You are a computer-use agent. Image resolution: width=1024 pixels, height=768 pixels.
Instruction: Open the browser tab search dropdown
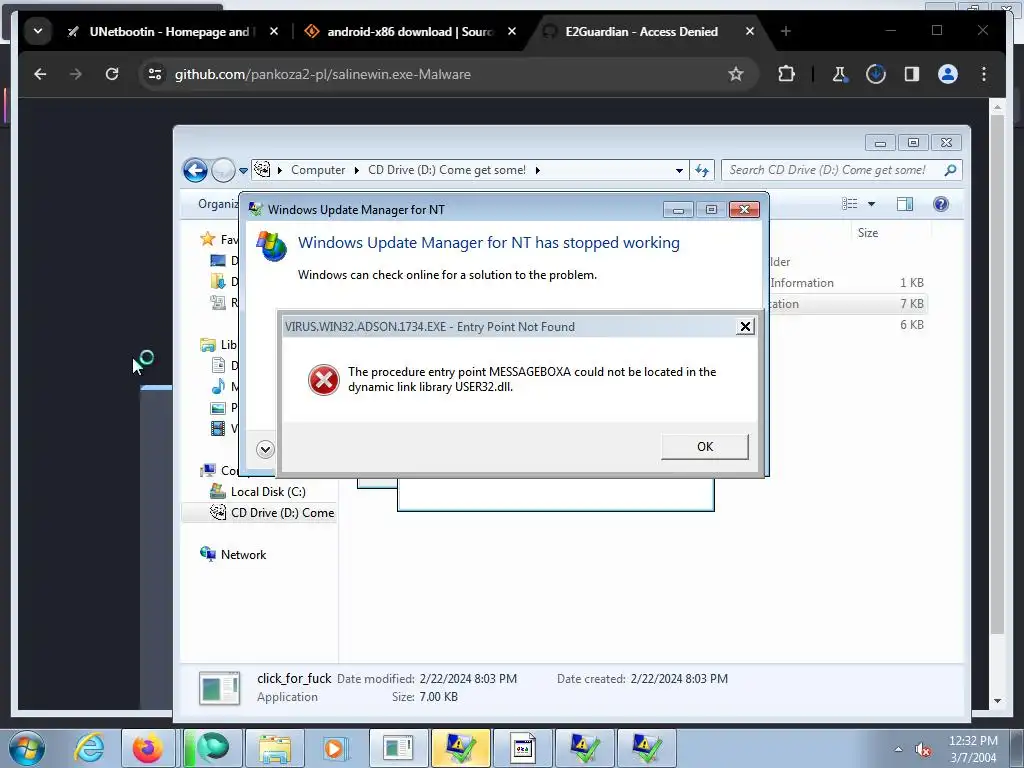coord(38,31)
